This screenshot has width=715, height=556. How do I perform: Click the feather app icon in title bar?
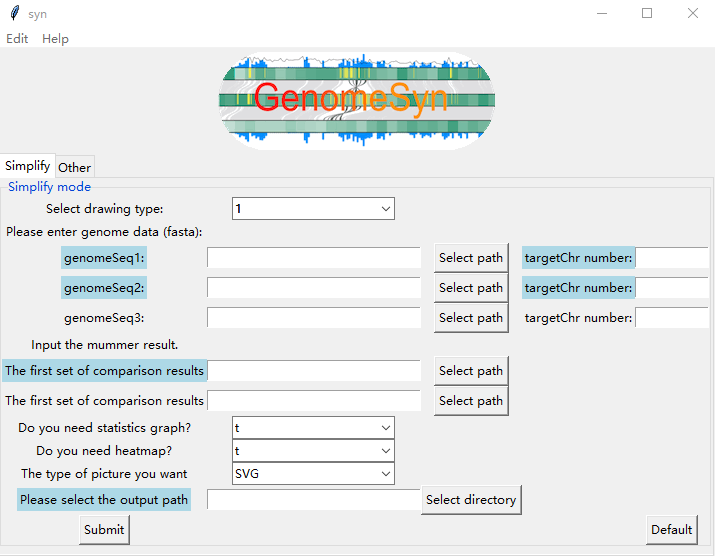pos(14,14)
